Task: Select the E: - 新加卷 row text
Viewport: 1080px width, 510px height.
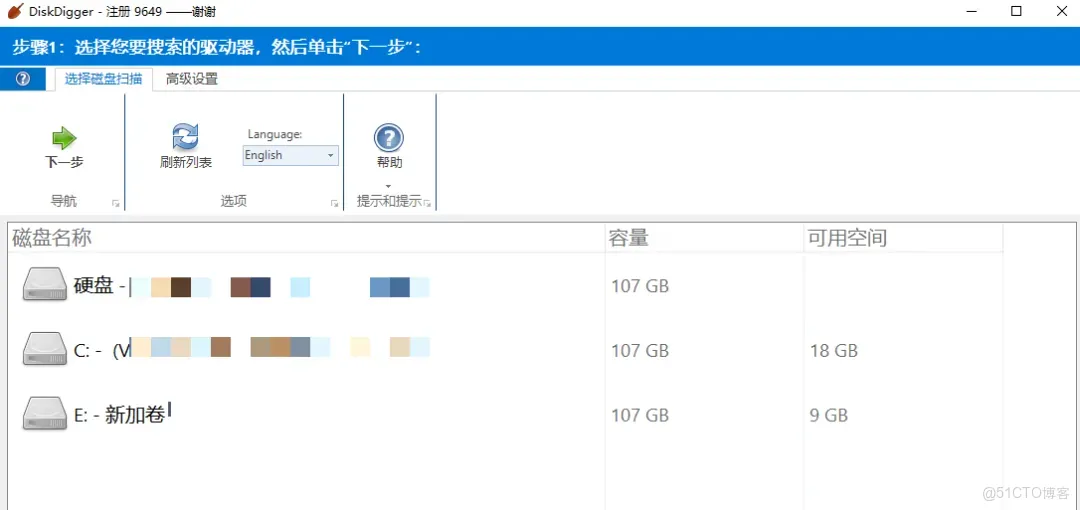Action: [x=119, y=415]
